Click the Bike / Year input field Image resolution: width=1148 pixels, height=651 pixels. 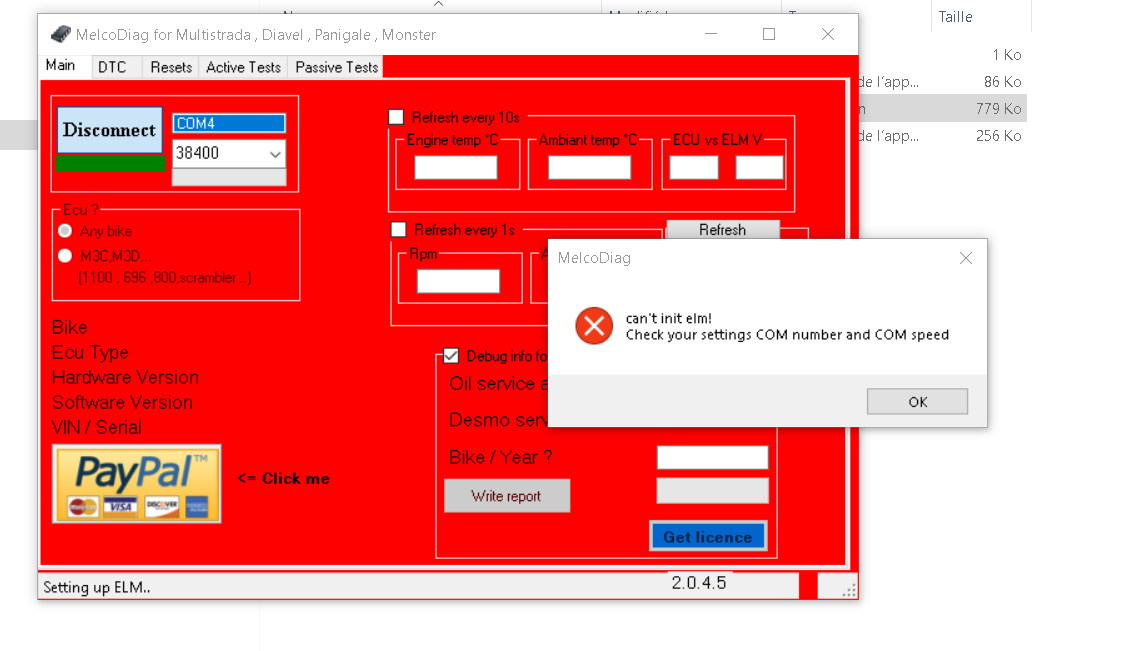712,457
